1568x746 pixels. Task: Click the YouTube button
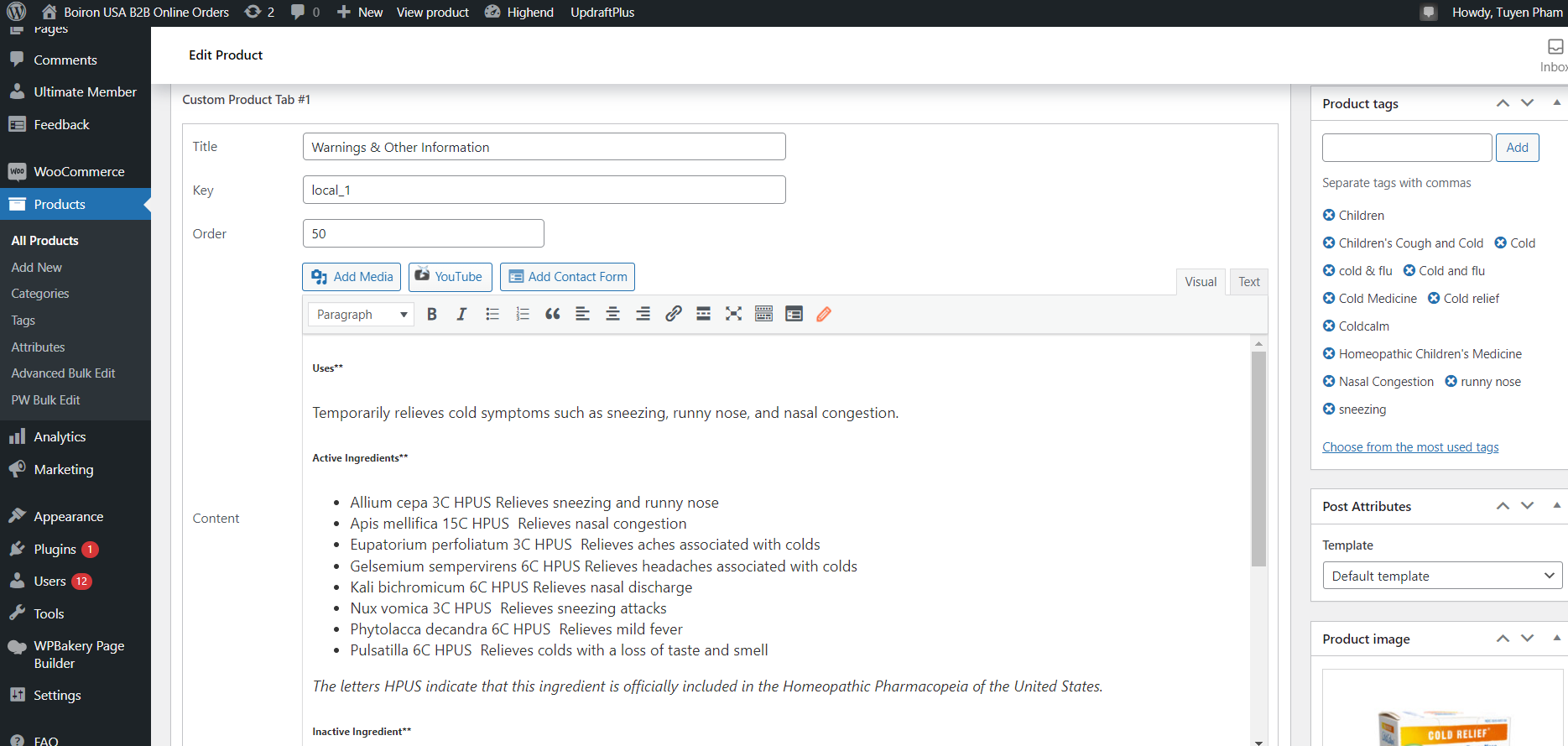click(x=451, y=277)
